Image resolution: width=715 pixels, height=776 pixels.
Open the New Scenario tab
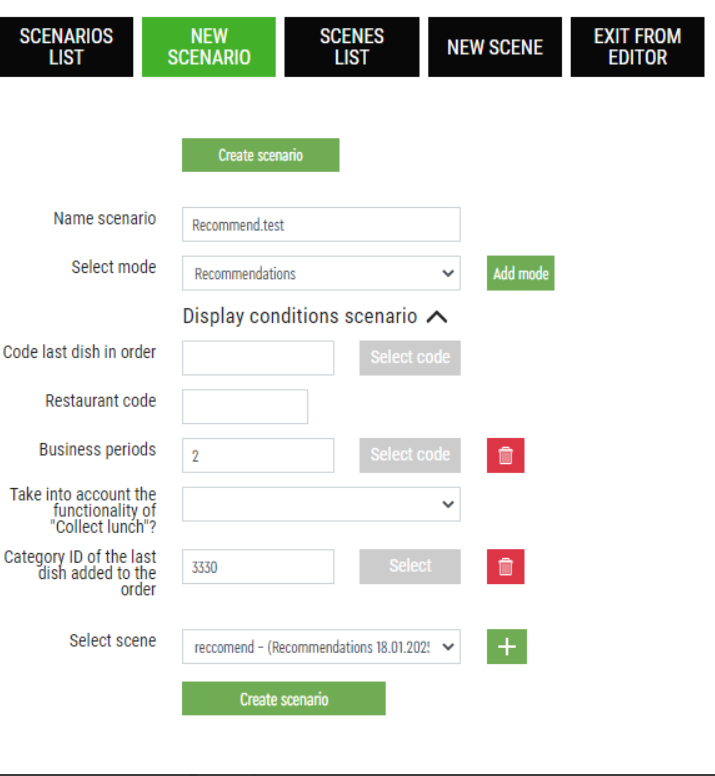209,47
